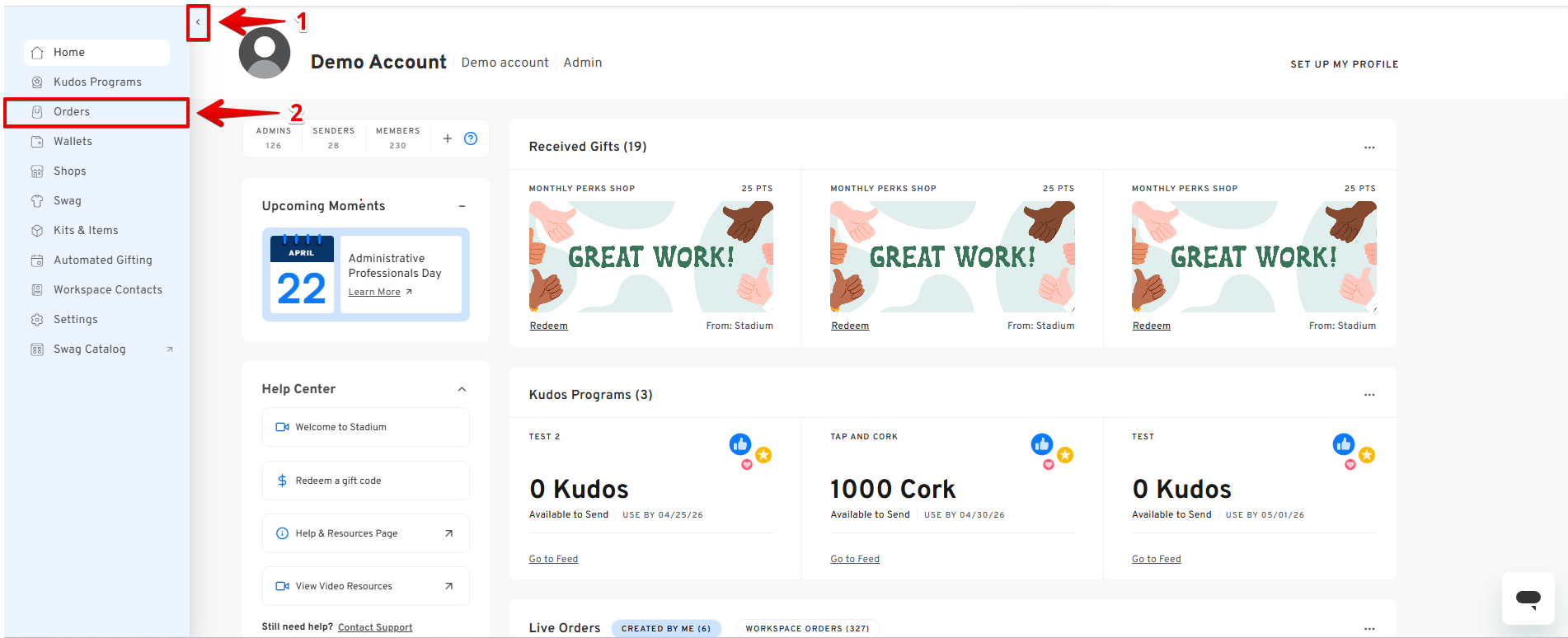Image resolution: width=1568 pixels, height=638 pixels.
Task: Click the plus icon beside Members count
Action: coord(448,138)
